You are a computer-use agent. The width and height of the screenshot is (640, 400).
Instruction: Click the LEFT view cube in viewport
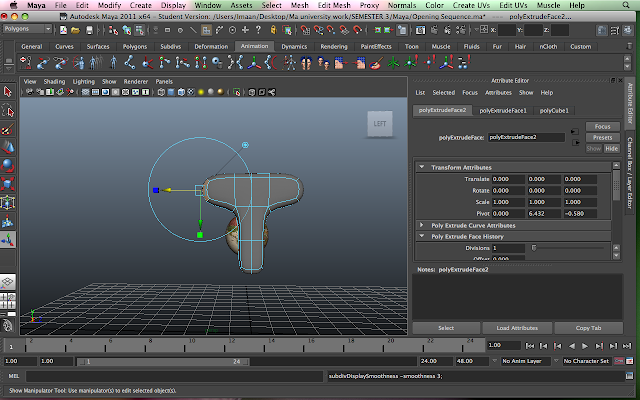click(x=379, y=123)
